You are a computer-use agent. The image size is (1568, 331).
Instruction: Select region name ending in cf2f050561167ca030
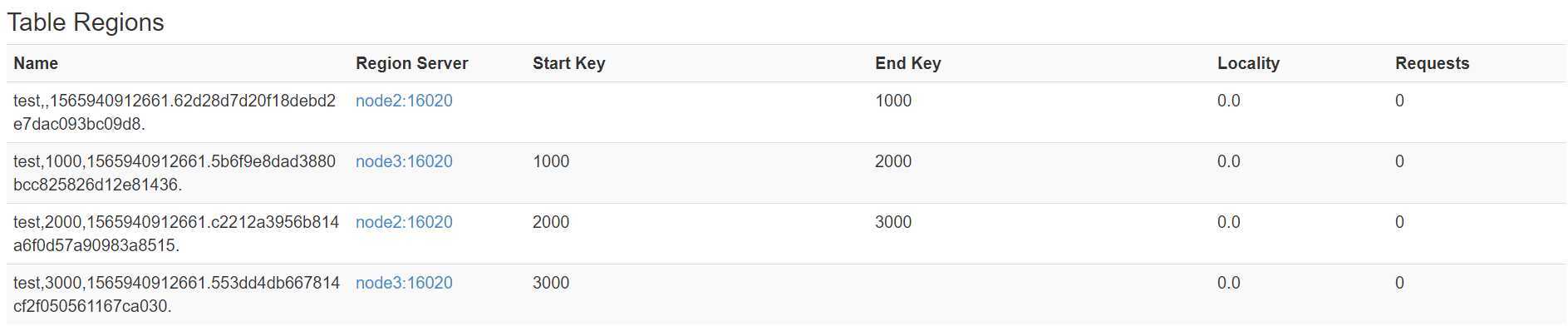(176, 294)
